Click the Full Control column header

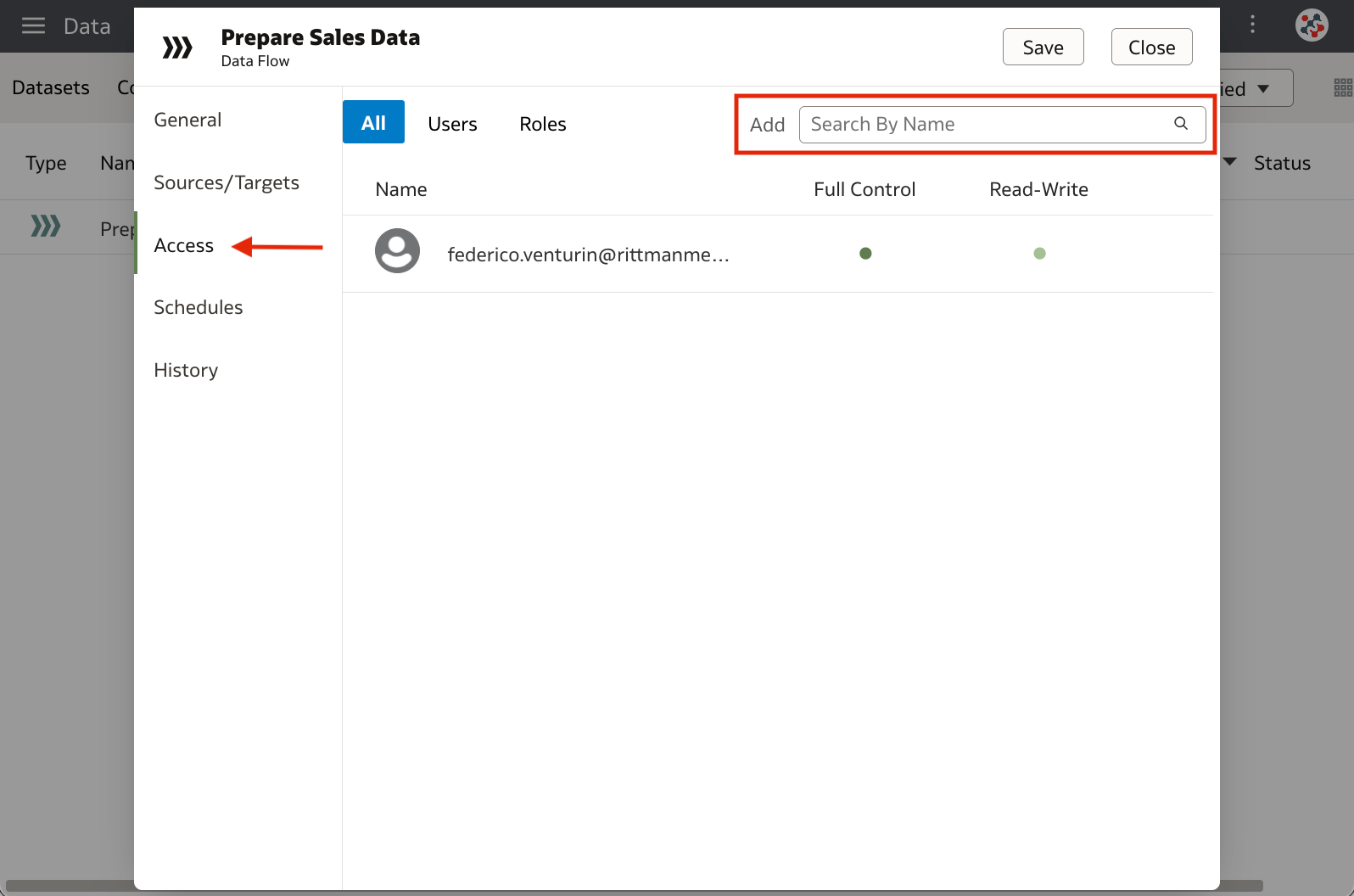(864, 189)
